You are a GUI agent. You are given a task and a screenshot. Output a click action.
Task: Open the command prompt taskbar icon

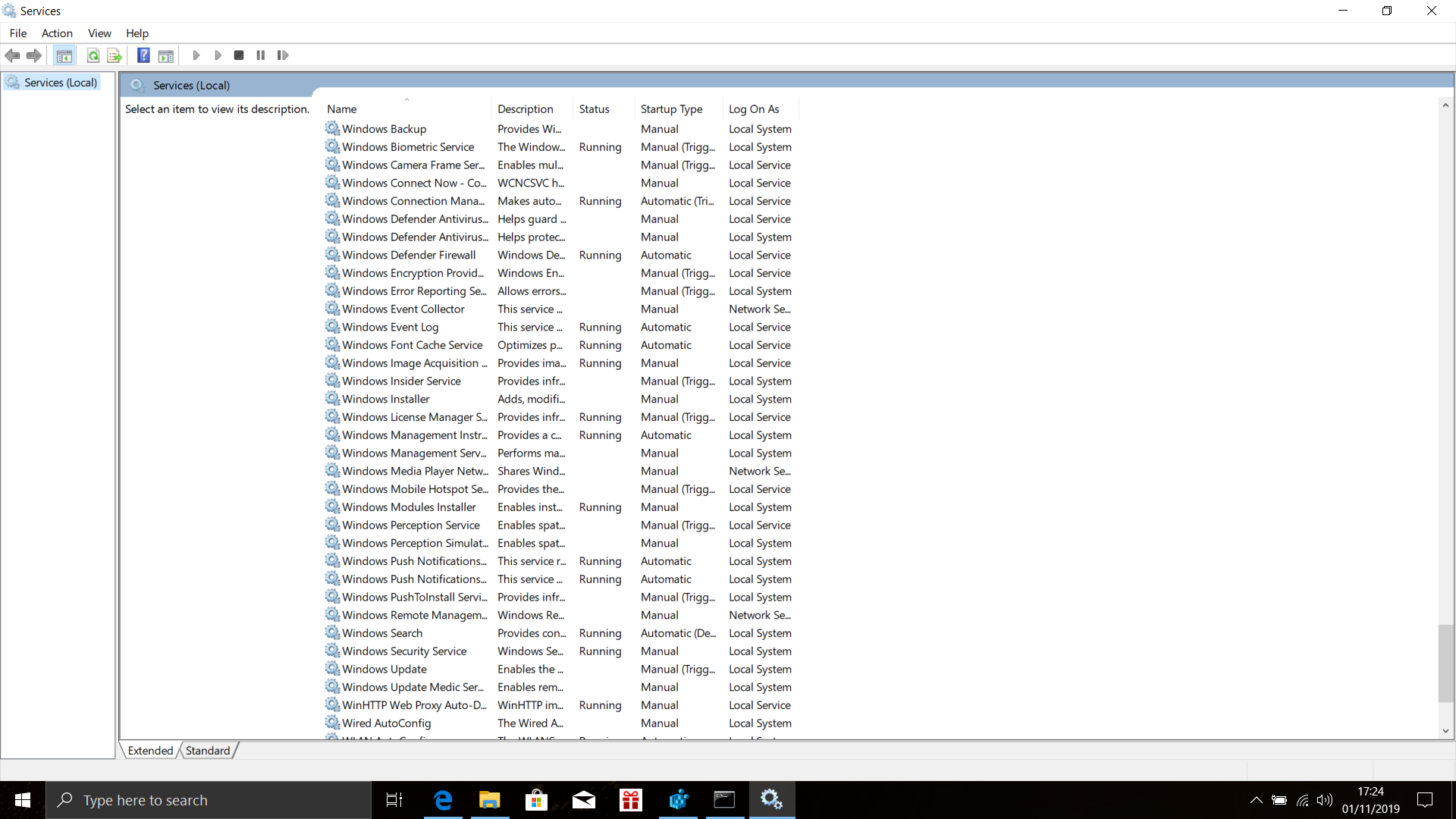(x=725, y=800)
